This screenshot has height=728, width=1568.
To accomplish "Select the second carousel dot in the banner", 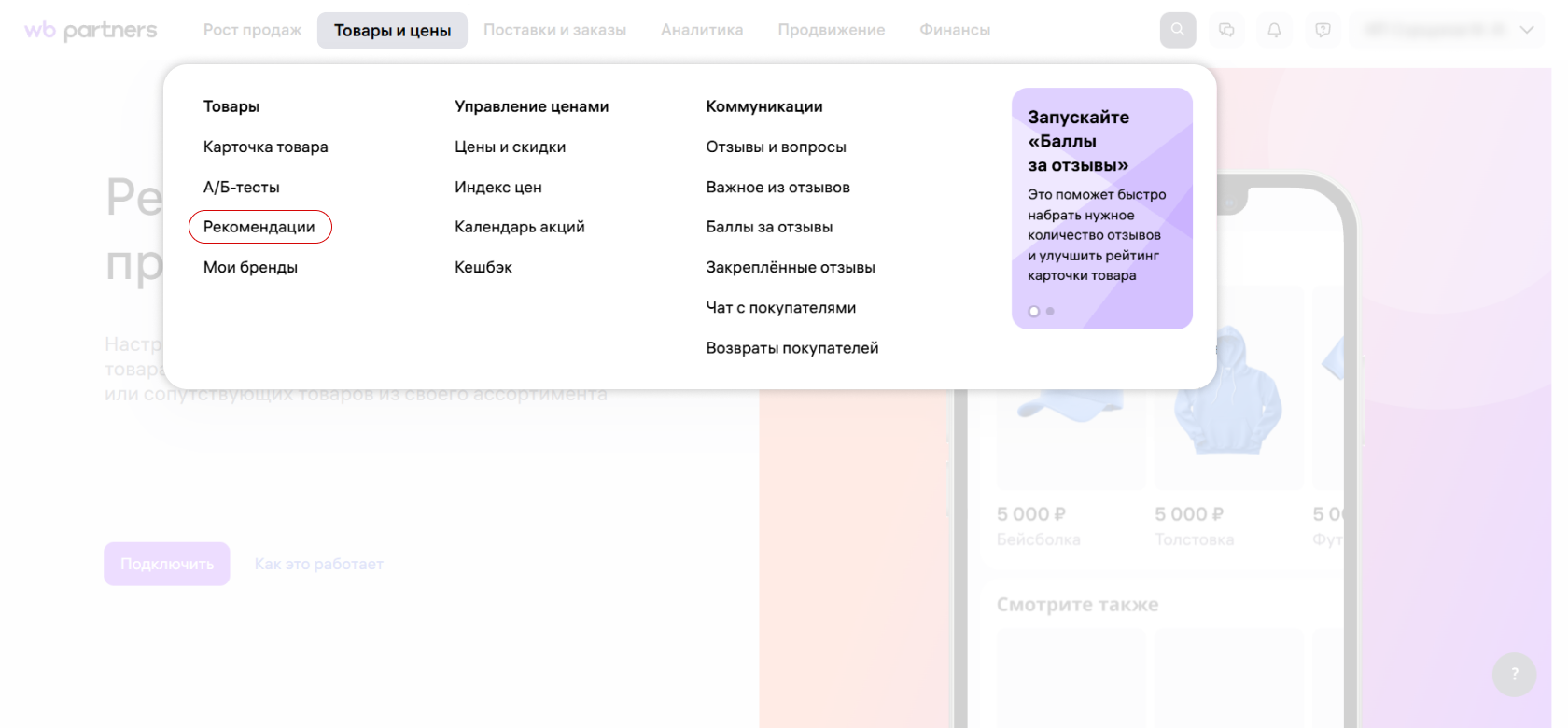I will click(1050, 312).
